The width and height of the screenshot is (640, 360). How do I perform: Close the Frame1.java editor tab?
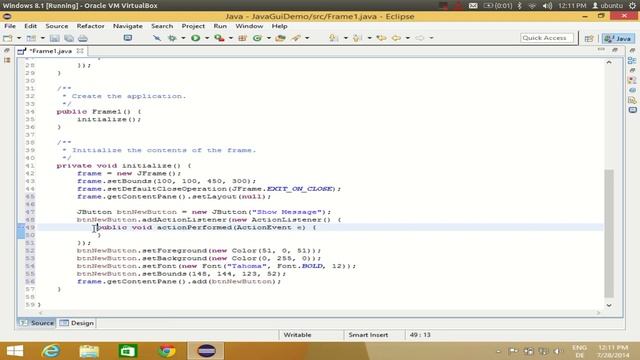click(x=80, y=51)
